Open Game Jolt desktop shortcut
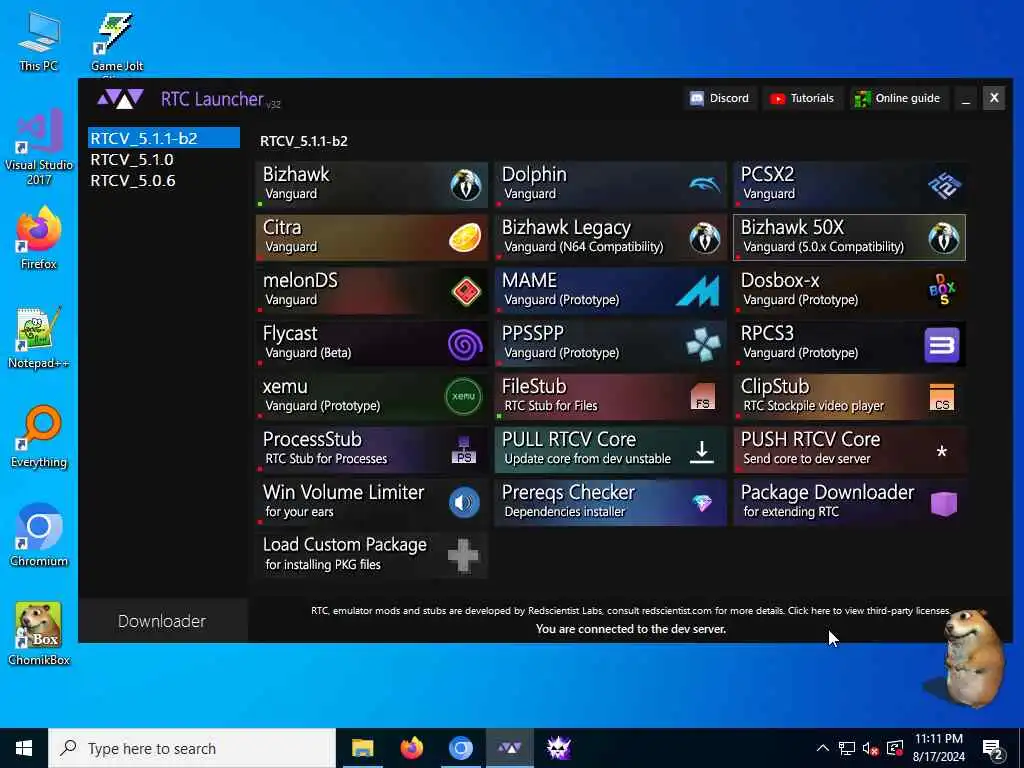The height and width of the screenshot is (768, 1024). (117, 40)
